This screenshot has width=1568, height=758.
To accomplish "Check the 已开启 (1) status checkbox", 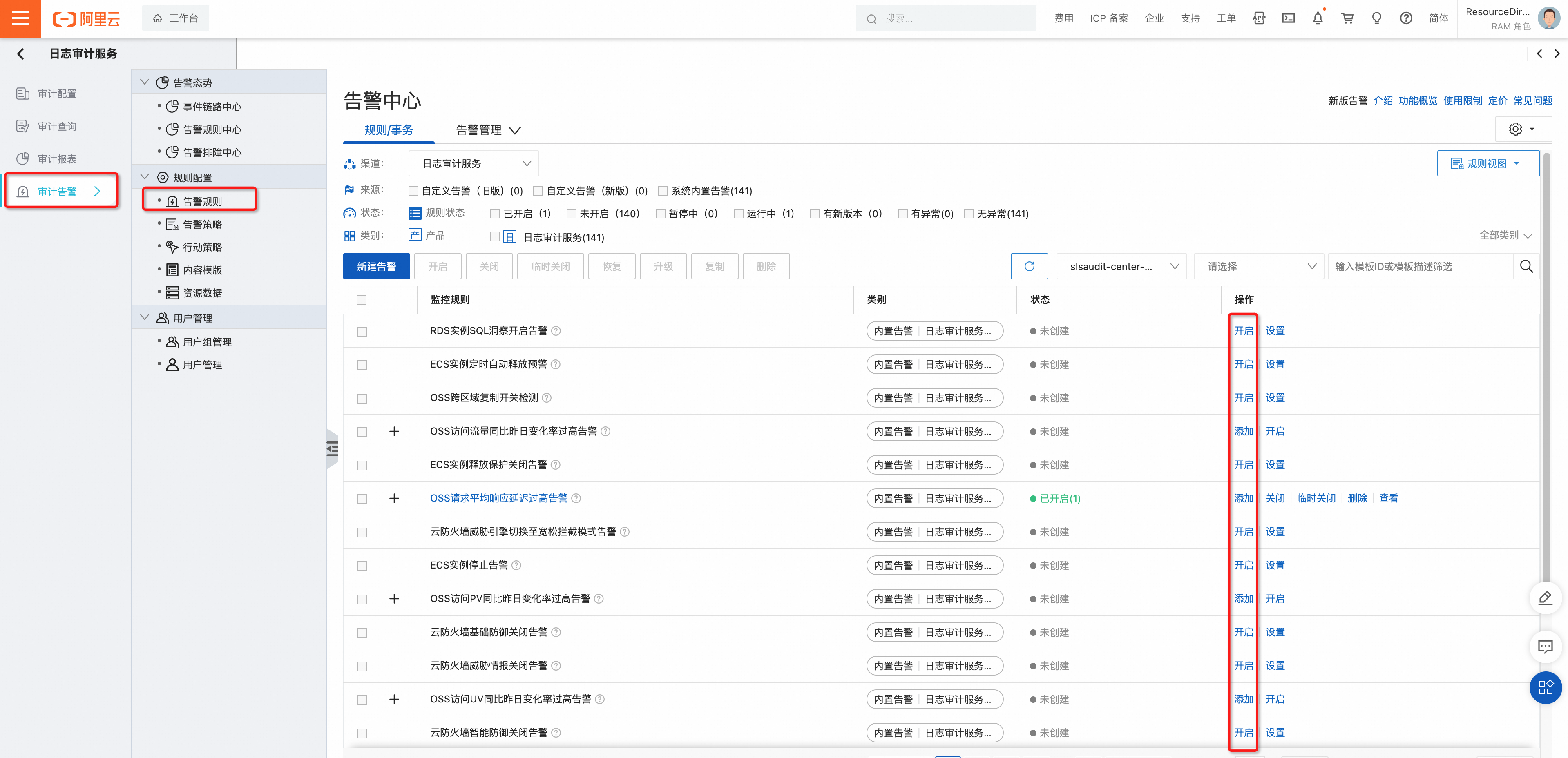I will [495, 214].
